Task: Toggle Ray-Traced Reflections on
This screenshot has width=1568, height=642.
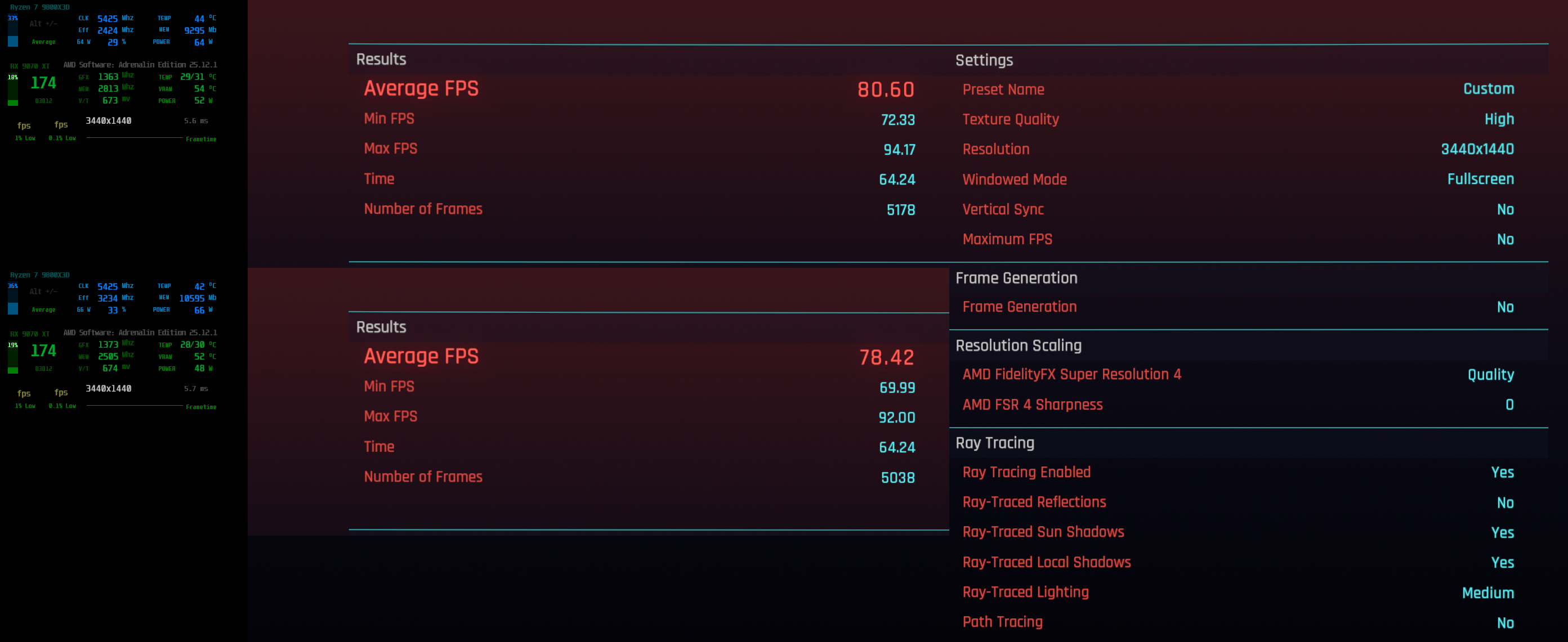Action: pyautogui.click(x=1504, y=502)
